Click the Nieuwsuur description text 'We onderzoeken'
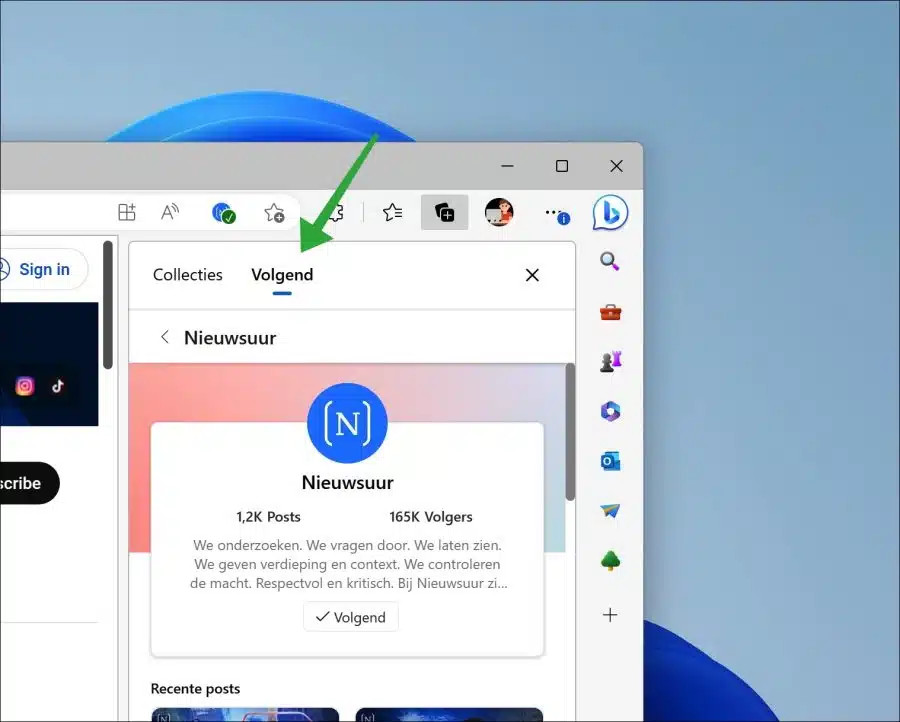900x722 pixels. (348, 564)
